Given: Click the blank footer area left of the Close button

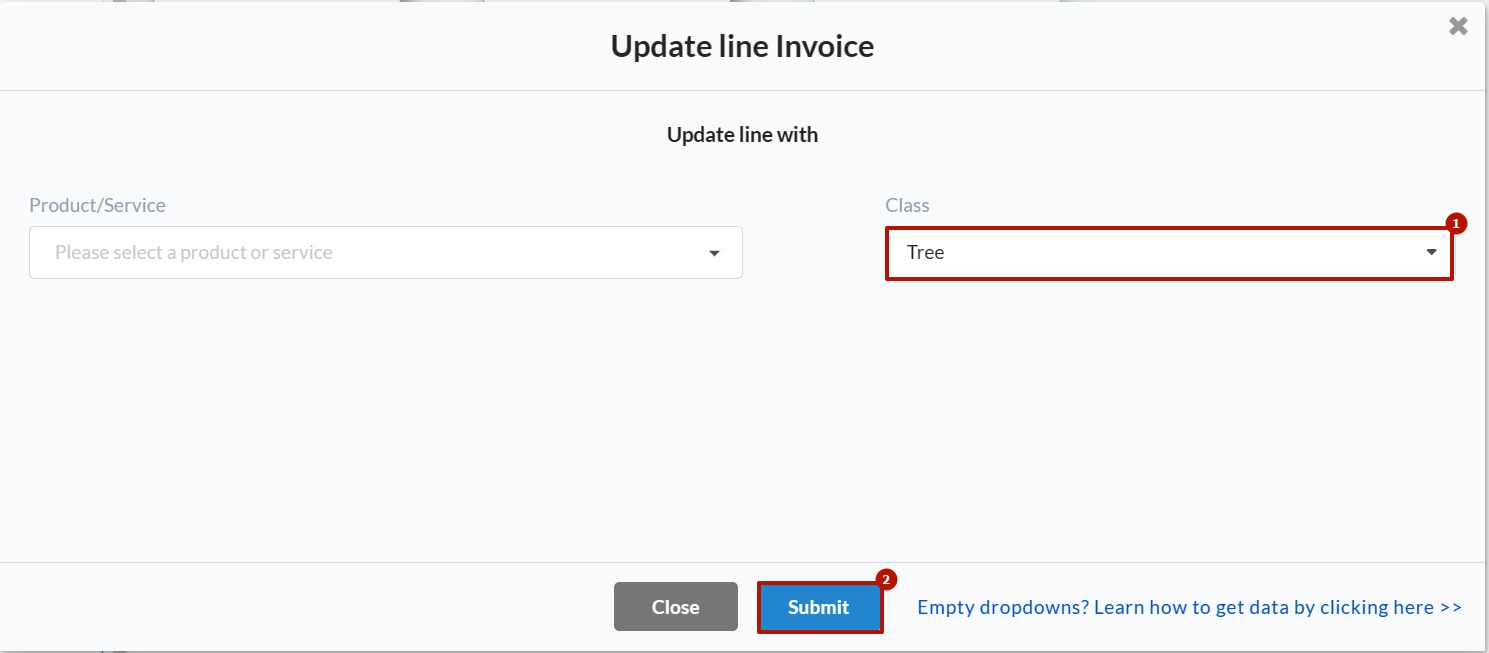Looking at the screenshot, I should point(300,607).
